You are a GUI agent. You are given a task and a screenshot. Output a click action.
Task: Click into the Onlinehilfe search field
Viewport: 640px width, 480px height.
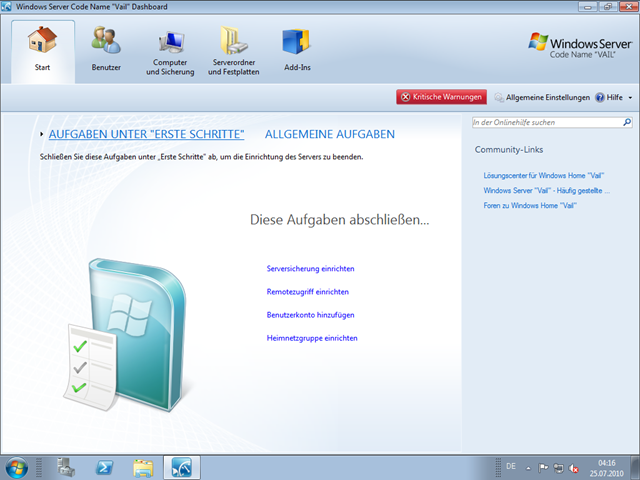pos(547,122)
